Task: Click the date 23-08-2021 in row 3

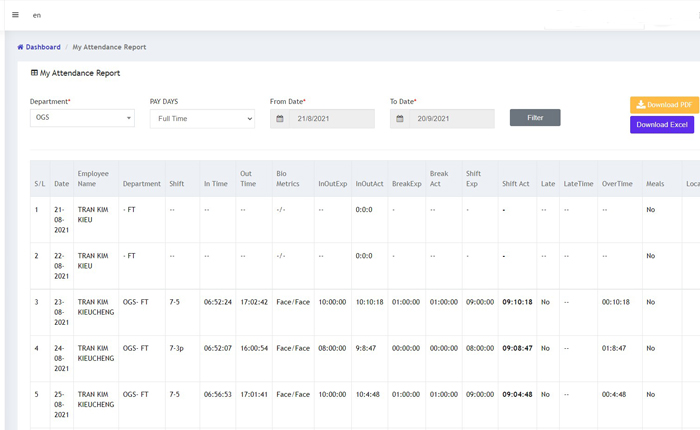Action: [x=62, y=312]
